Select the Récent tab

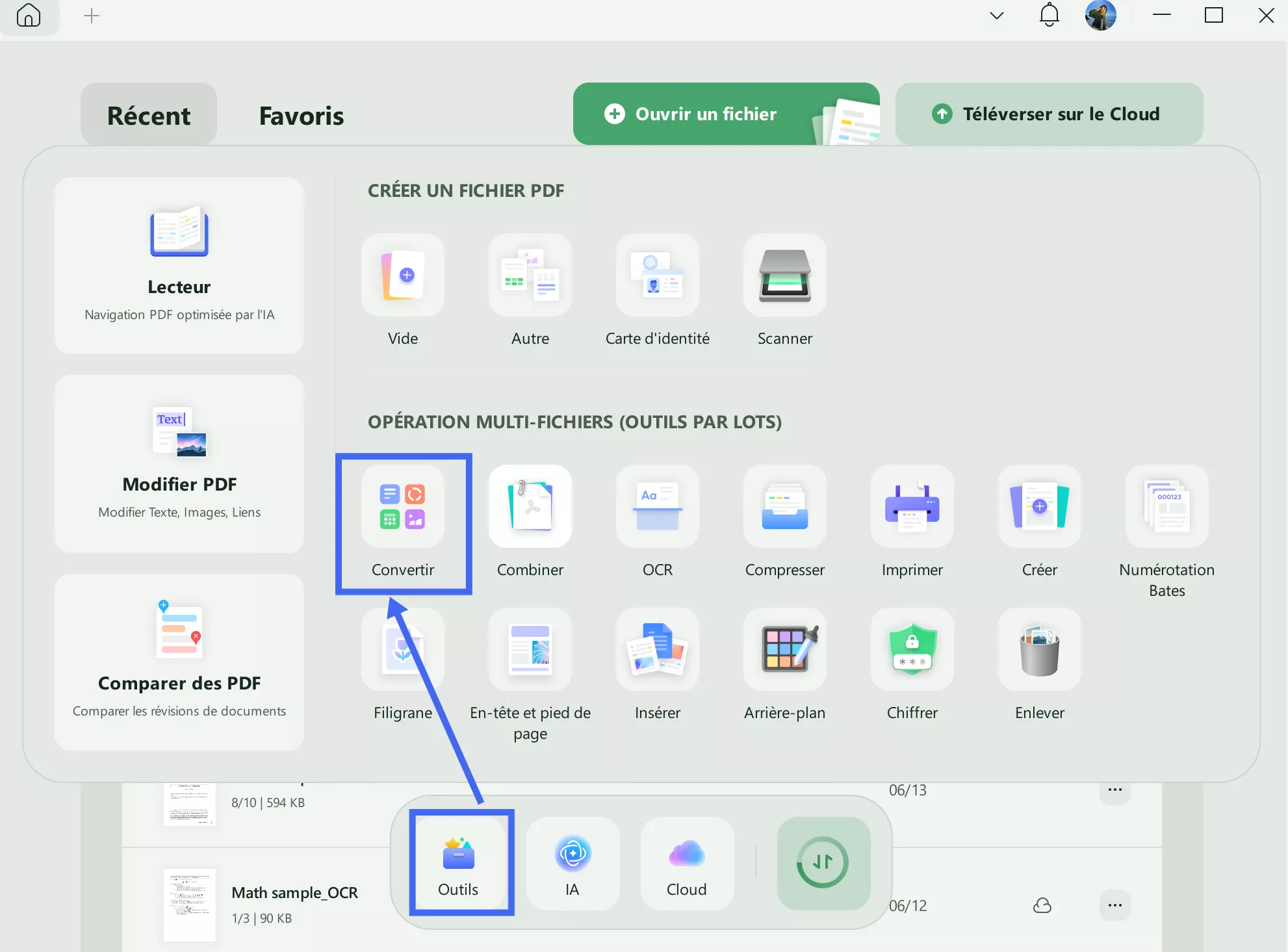tap(148, 115)
